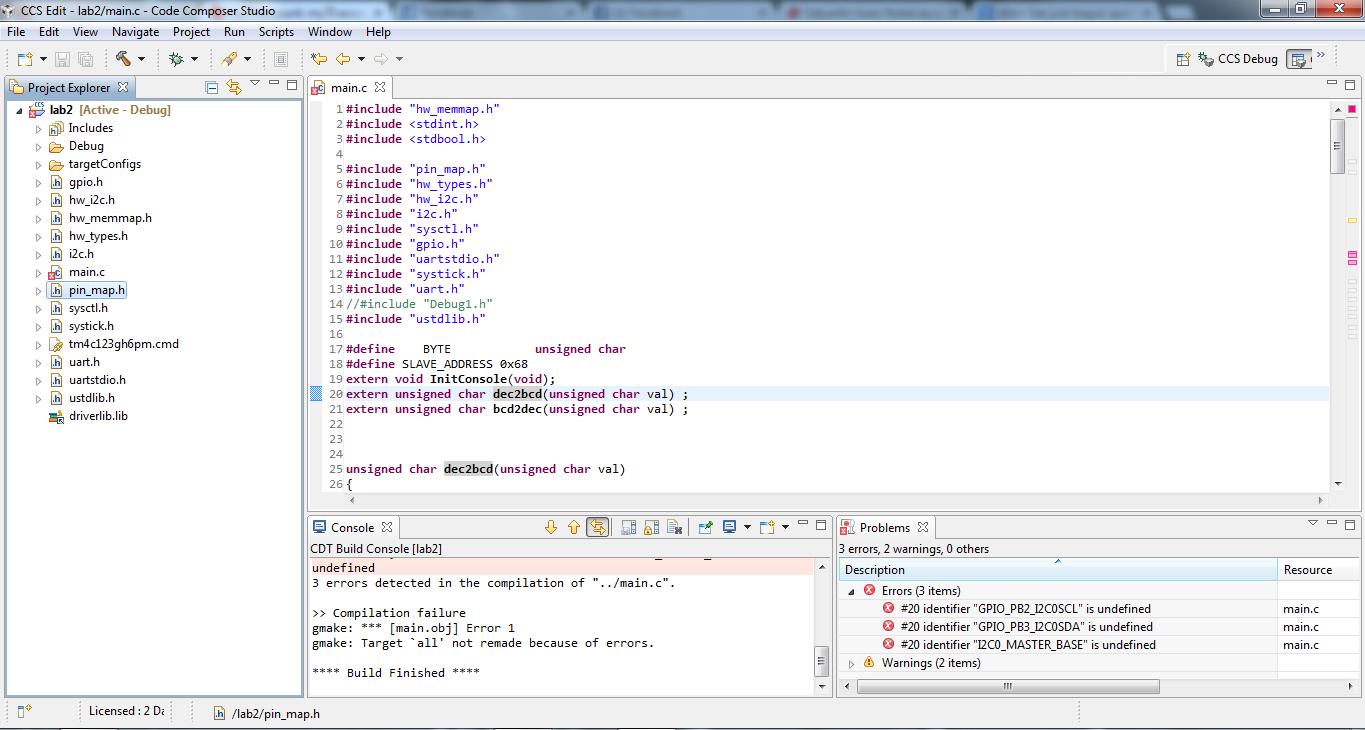Toggle Link with Editor in Project Explorer
The width and height of the screenshot is (1365, 730).
click(234, 87)
